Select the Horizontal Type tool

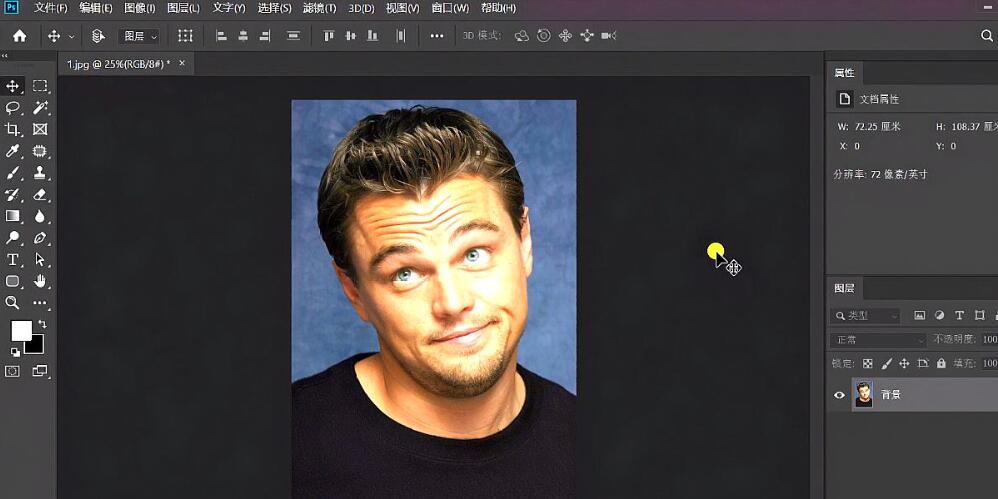pyautogui.click(x=13, y=259)
